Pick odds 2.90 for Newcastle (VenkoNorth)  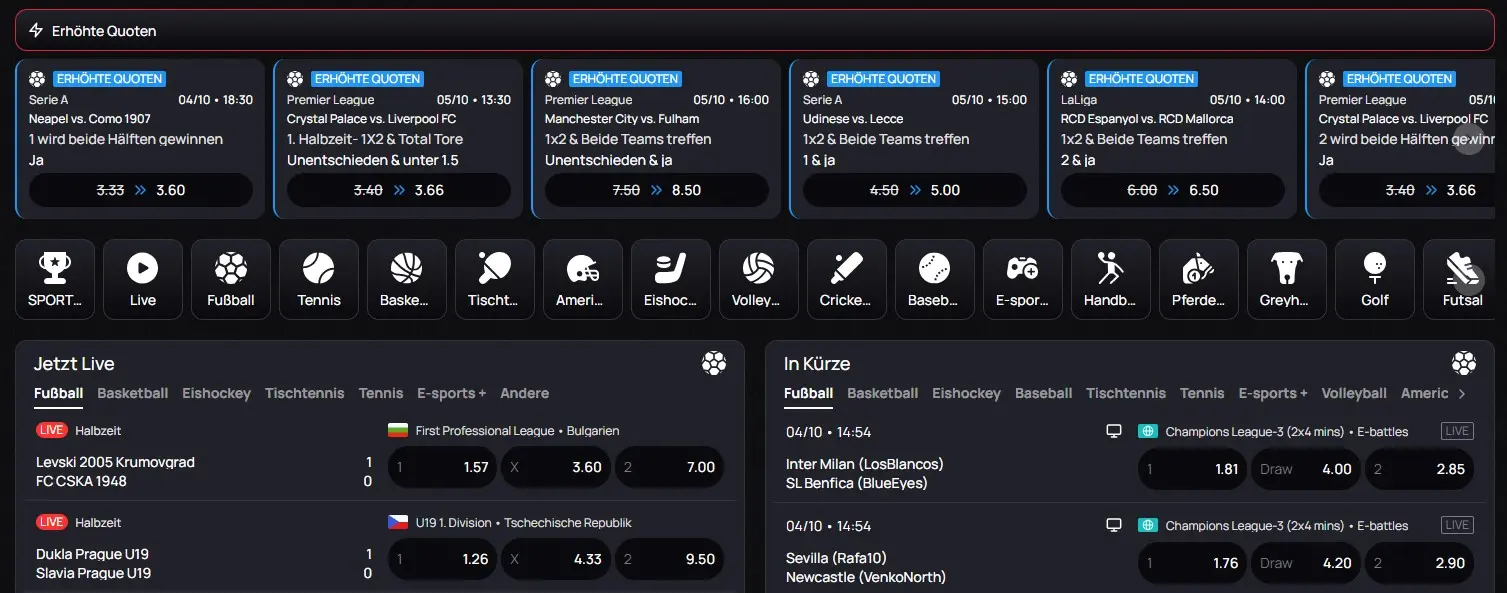click(x=1420, y=563)
